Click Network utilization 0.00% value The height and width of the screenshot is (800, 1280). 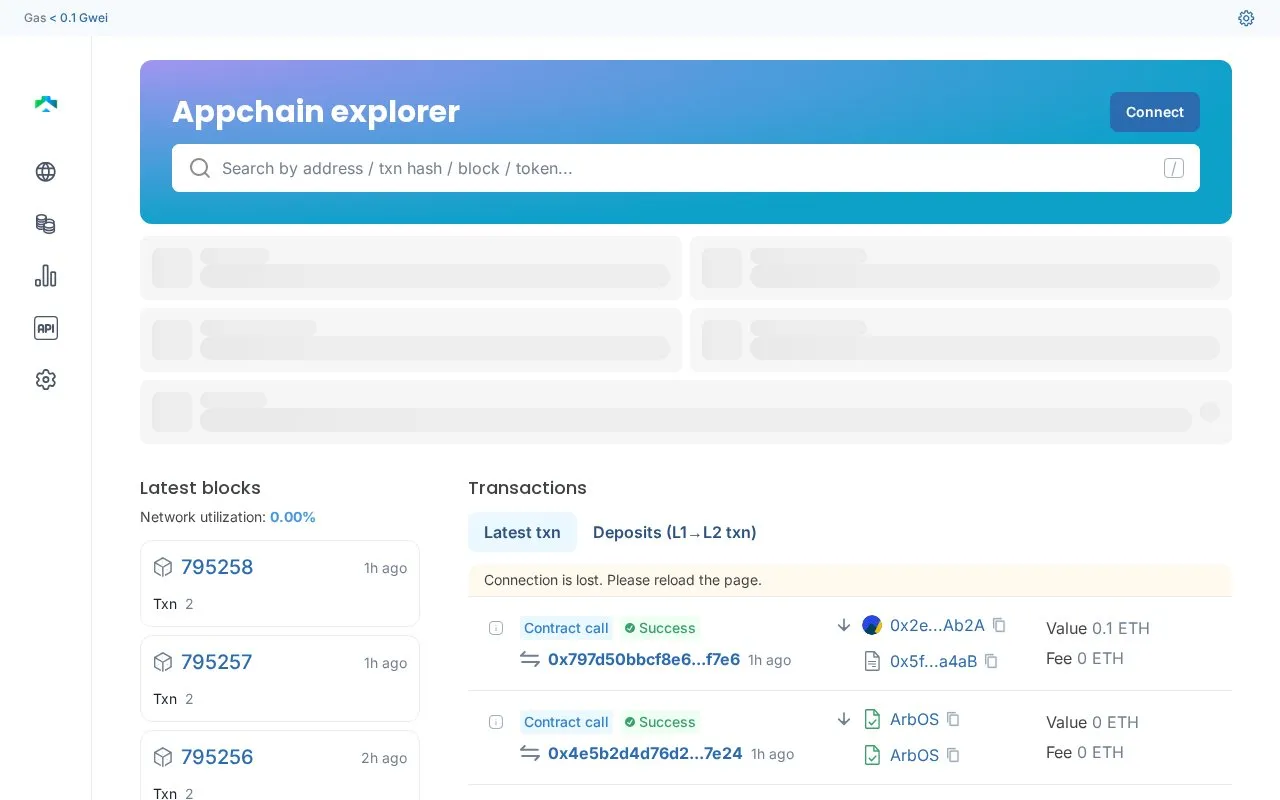pos(293,517)
